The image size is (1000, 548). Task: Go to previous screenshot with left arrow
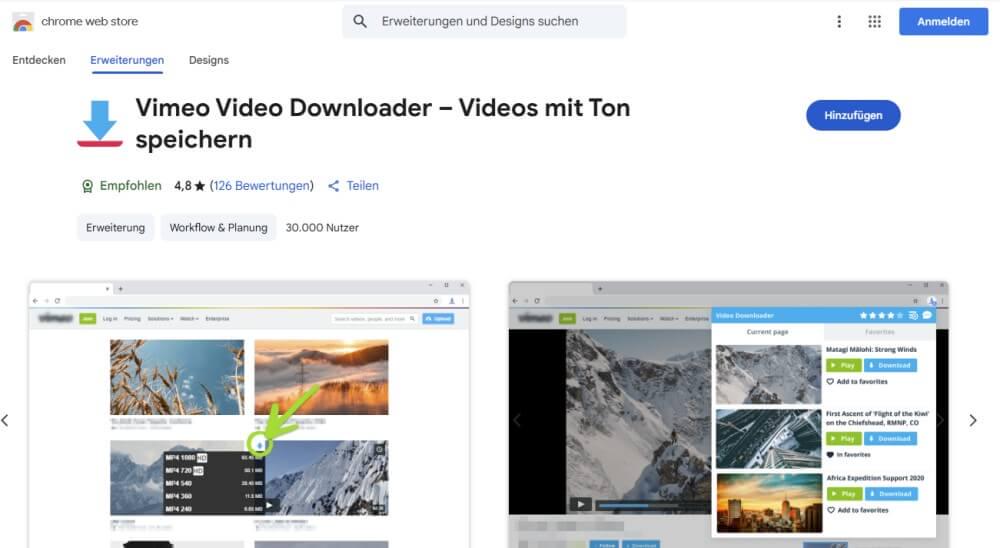coord(5,420)
